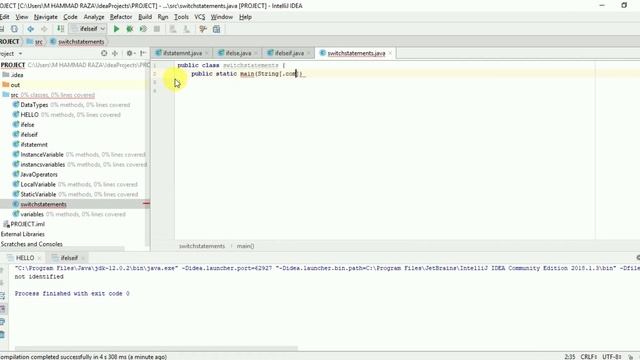Toggle soft-wrap in Run console
The image size is (640, 360).
click(x=2, y=296)
